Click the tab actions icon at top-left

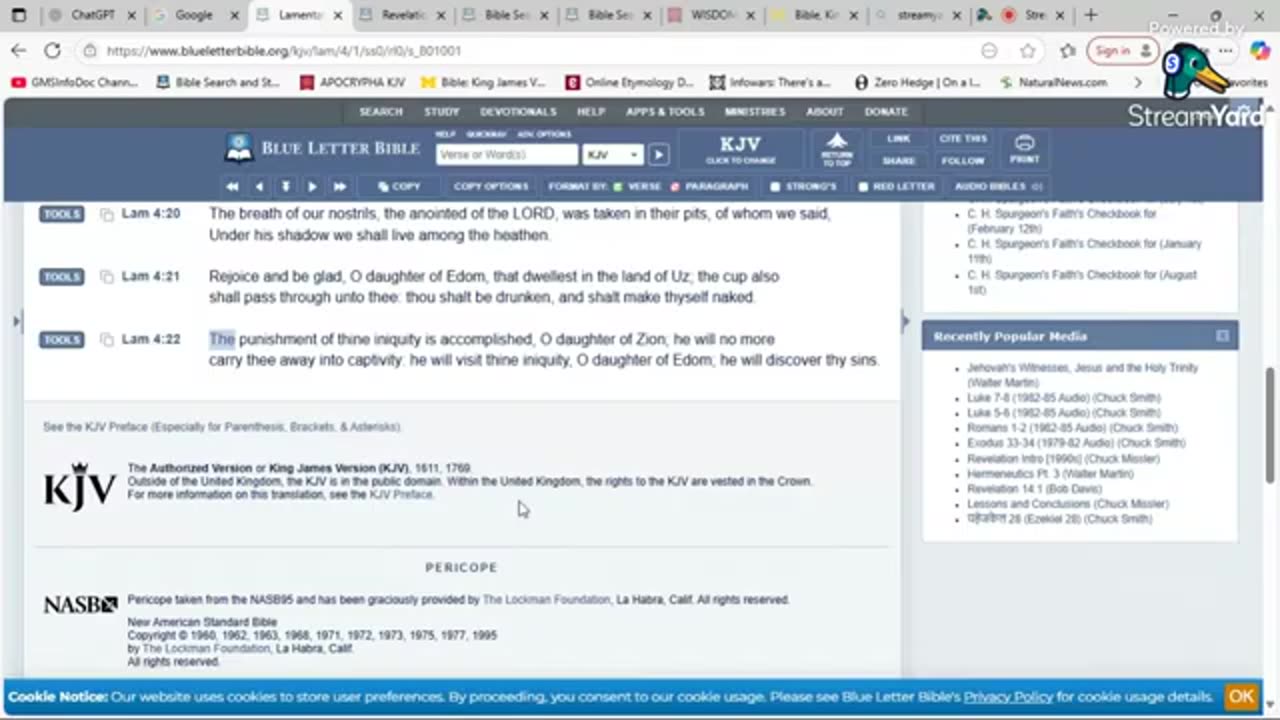(19, 15)
